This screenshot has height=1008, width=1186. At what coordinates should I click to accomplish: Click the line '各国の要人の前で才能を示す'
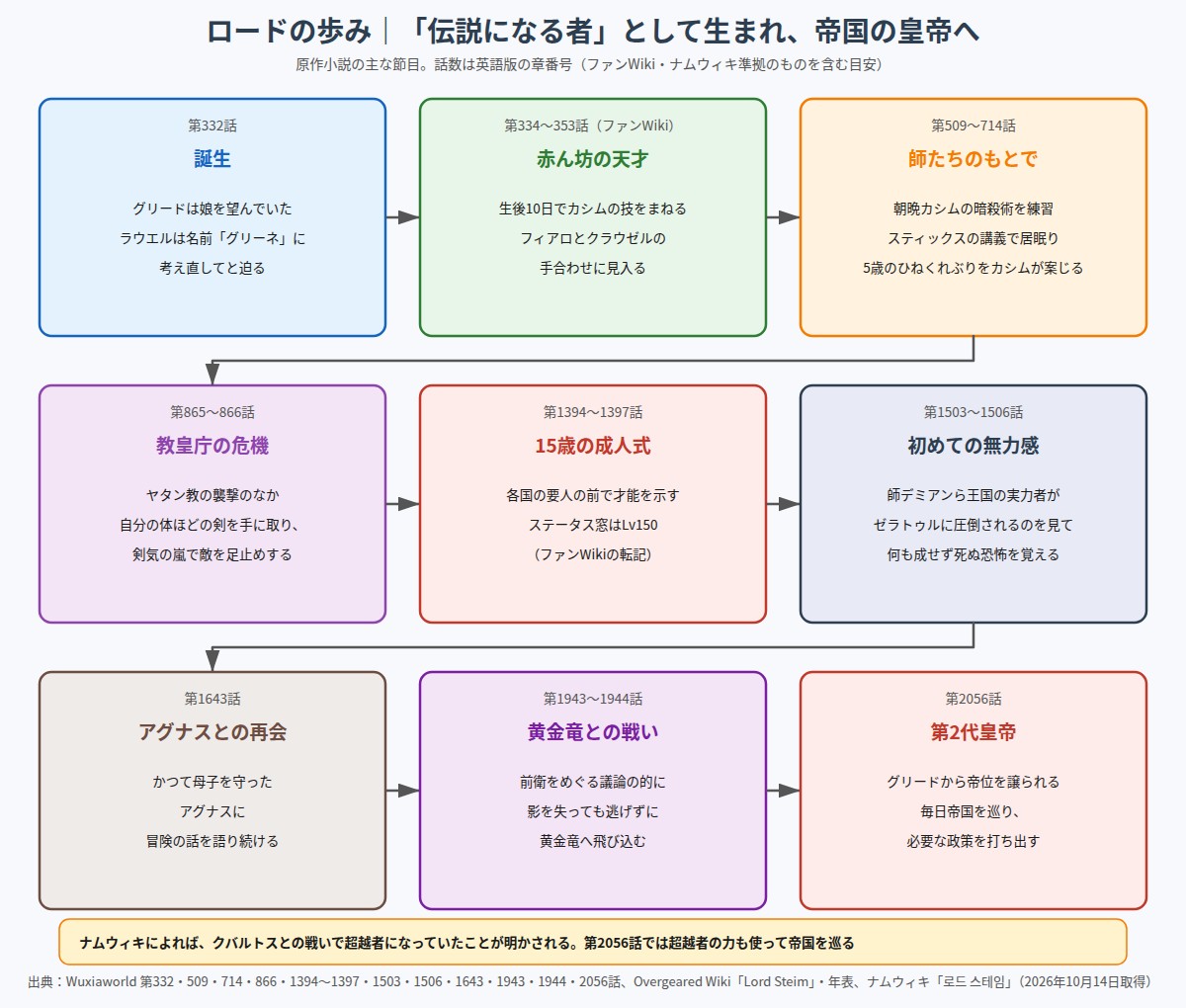click(593, 495)
